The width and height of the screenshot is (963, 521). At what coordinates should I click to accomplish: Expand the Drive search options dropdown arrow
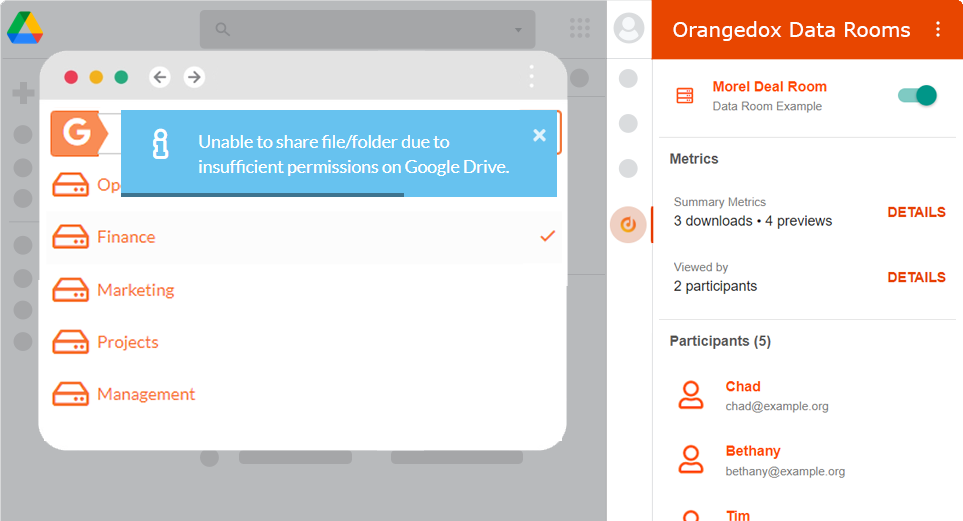click(x=518, y=29)
